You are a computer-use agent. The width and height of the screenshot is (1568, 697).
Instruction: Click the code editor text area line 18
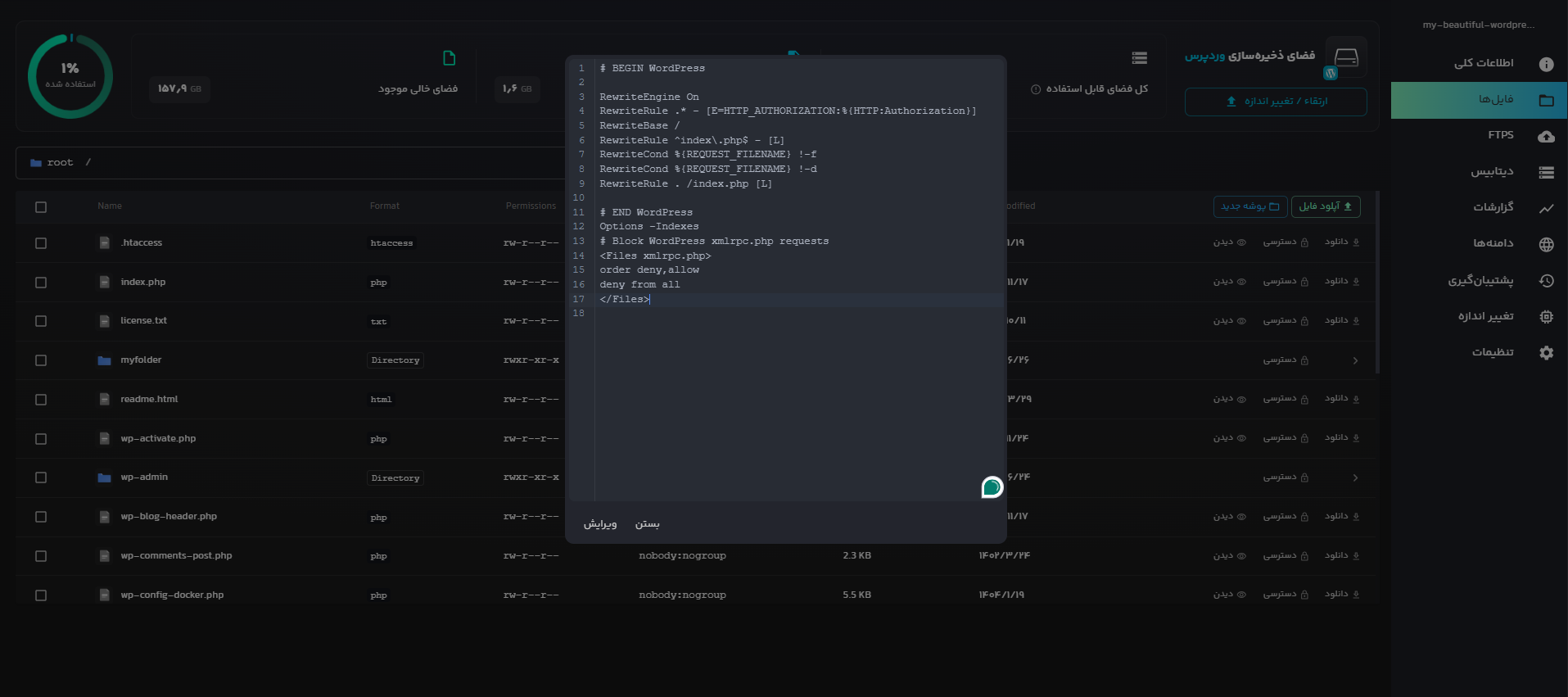(x=798, y=314)
